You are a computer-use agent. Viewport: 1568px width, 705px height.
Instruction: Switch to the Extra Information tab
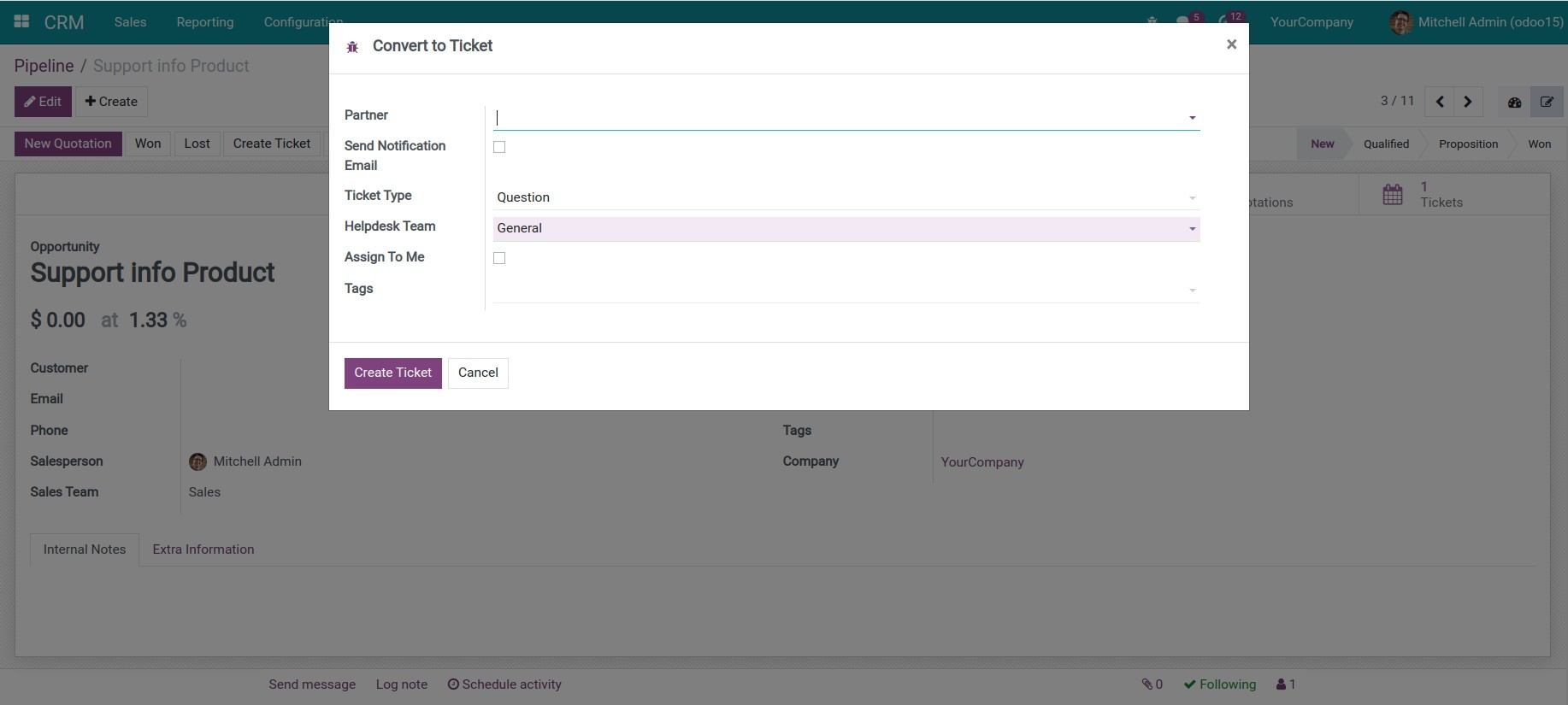pos(203,549)
